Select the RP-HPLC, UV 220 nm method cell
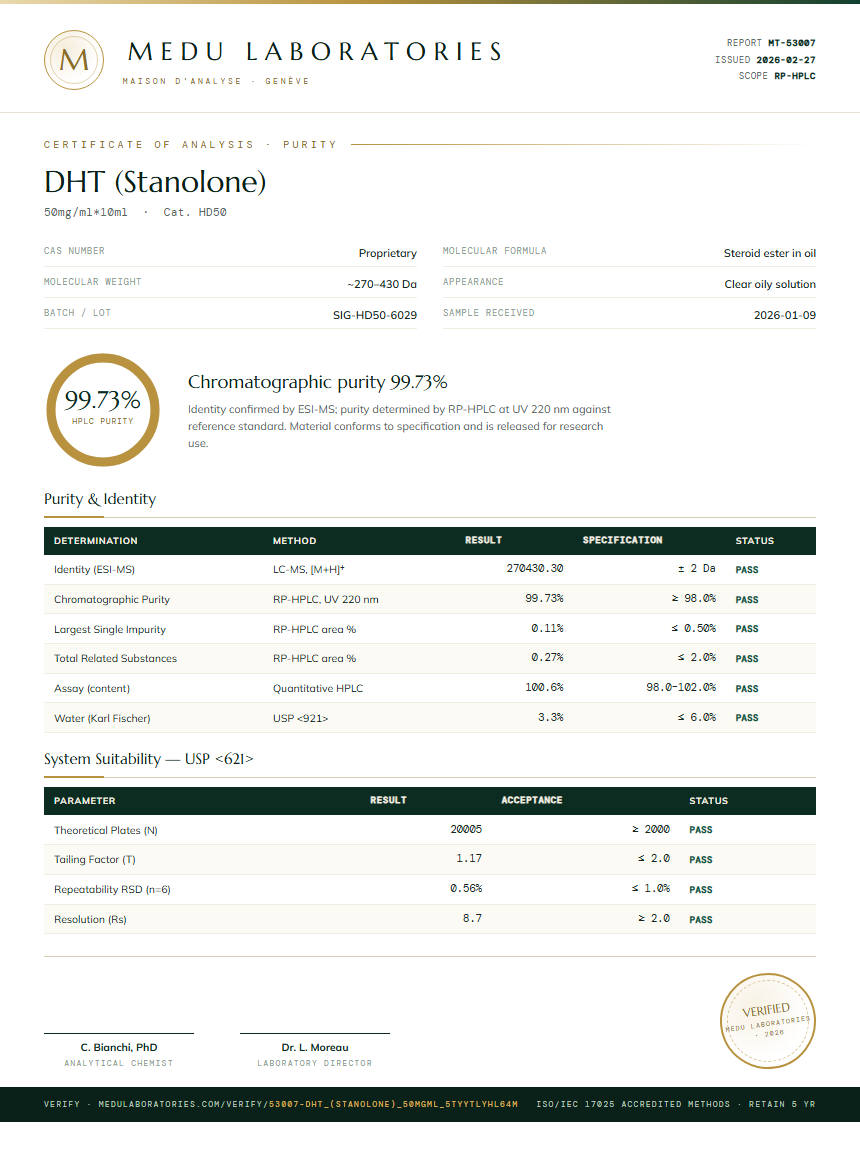The width and height of the screenshot is (860, 1152). coord(325,600)
